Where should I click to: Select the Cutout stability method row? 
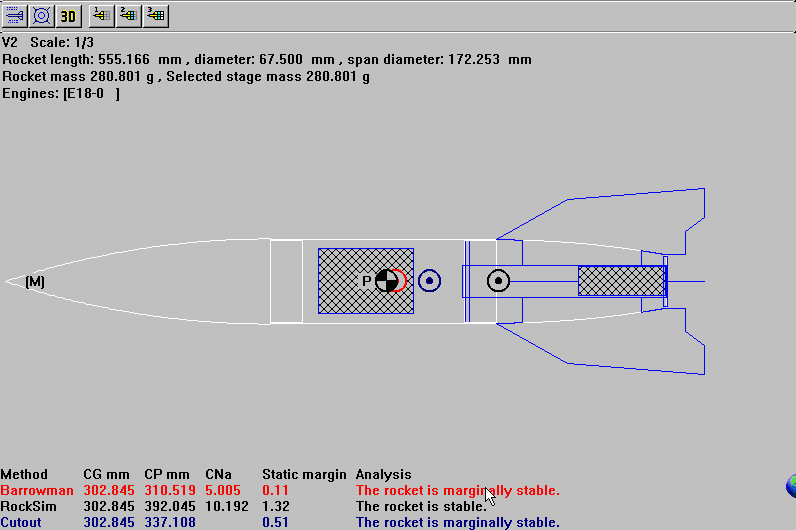pos(22,522)
